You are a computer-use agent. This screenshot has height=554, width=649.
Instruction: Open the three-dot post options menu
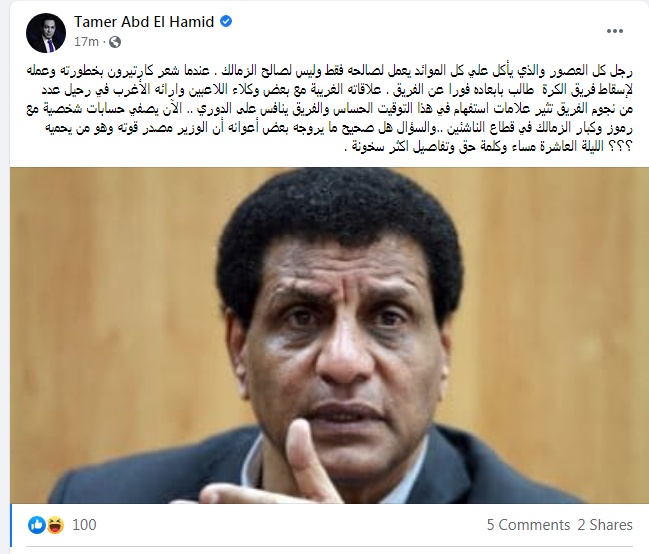(x=615, y=31)
